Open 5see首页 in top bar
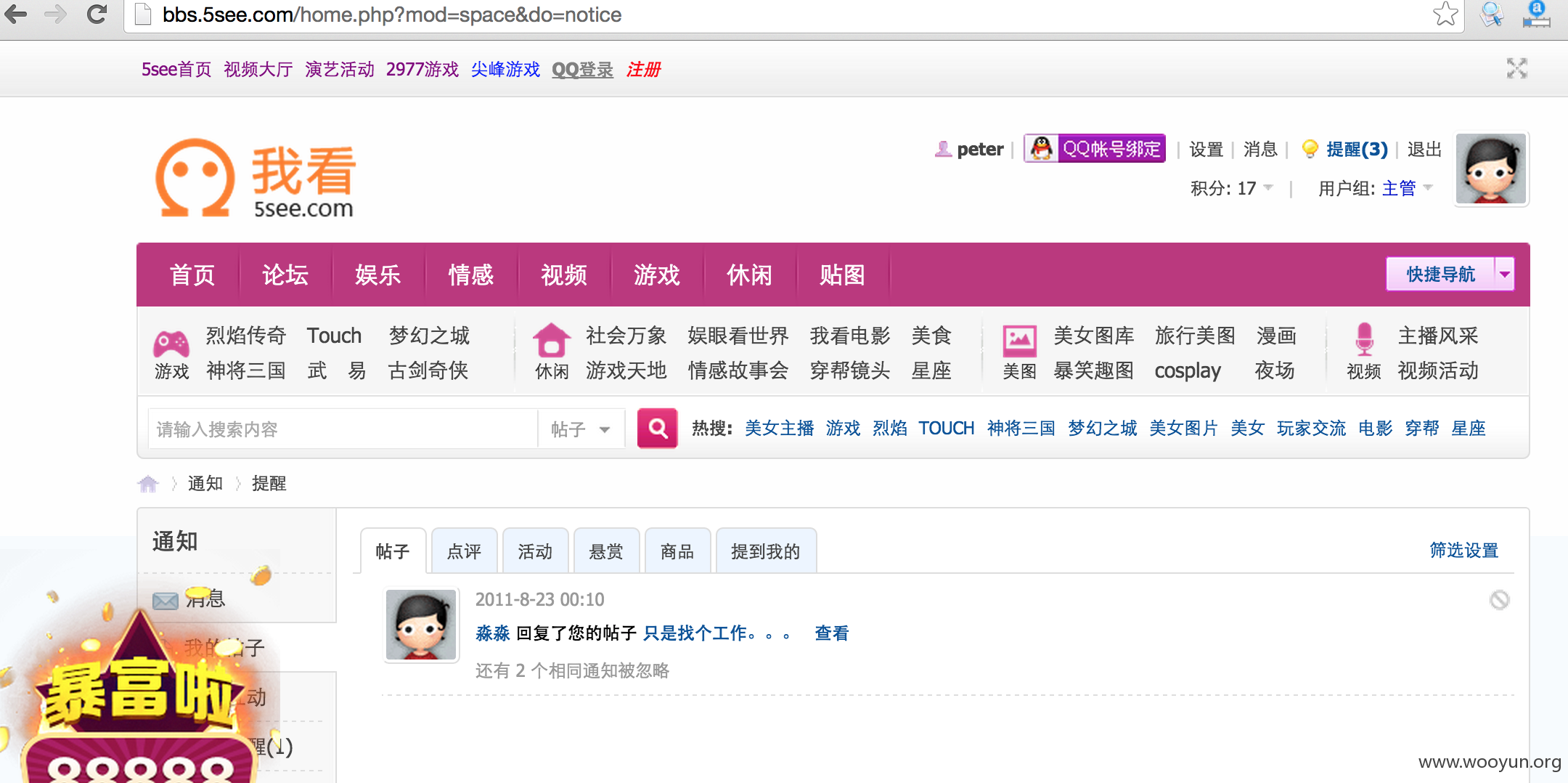The width and height of the screenshot is (1568, 783). pos(176,70)
